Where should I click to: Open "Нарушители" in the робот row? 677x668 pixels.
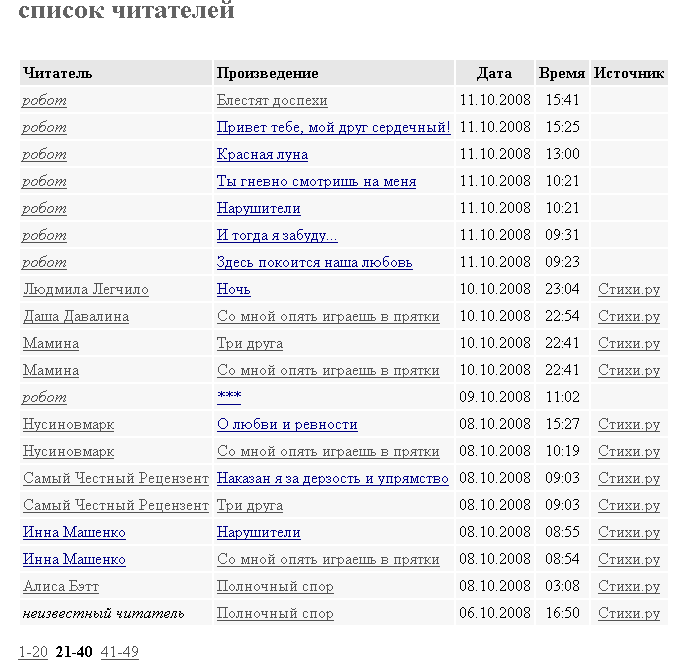(259, 208)
